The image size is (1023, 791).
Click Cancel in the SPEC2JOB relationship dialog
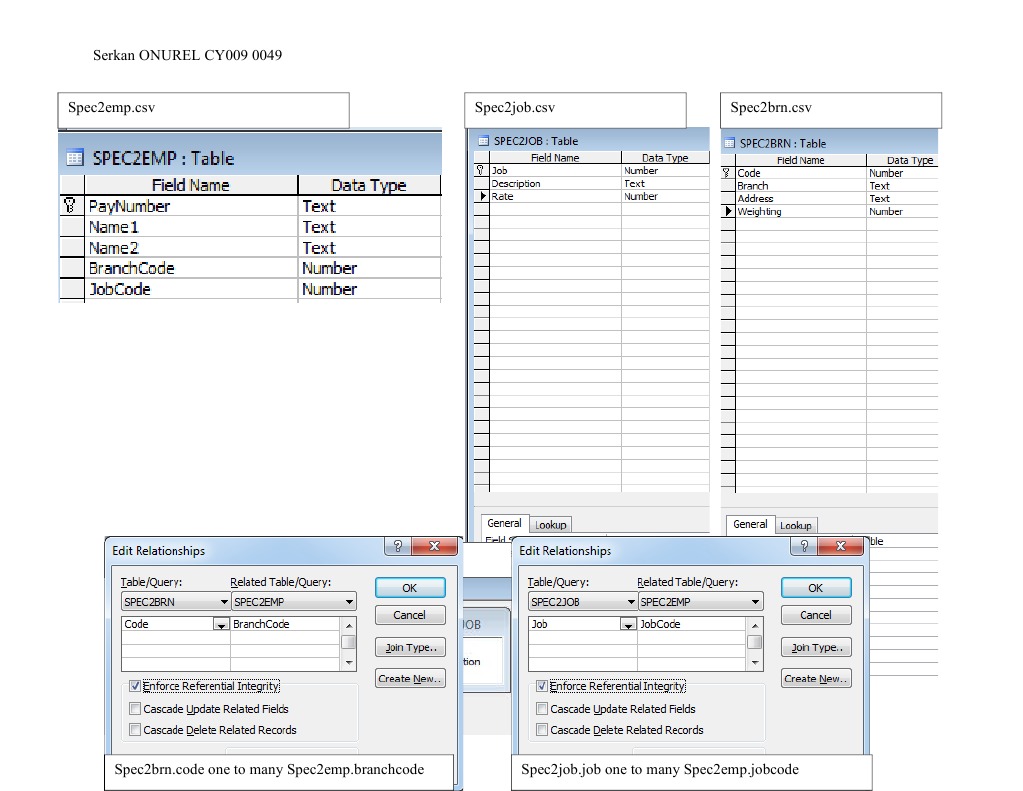(816, 615)
